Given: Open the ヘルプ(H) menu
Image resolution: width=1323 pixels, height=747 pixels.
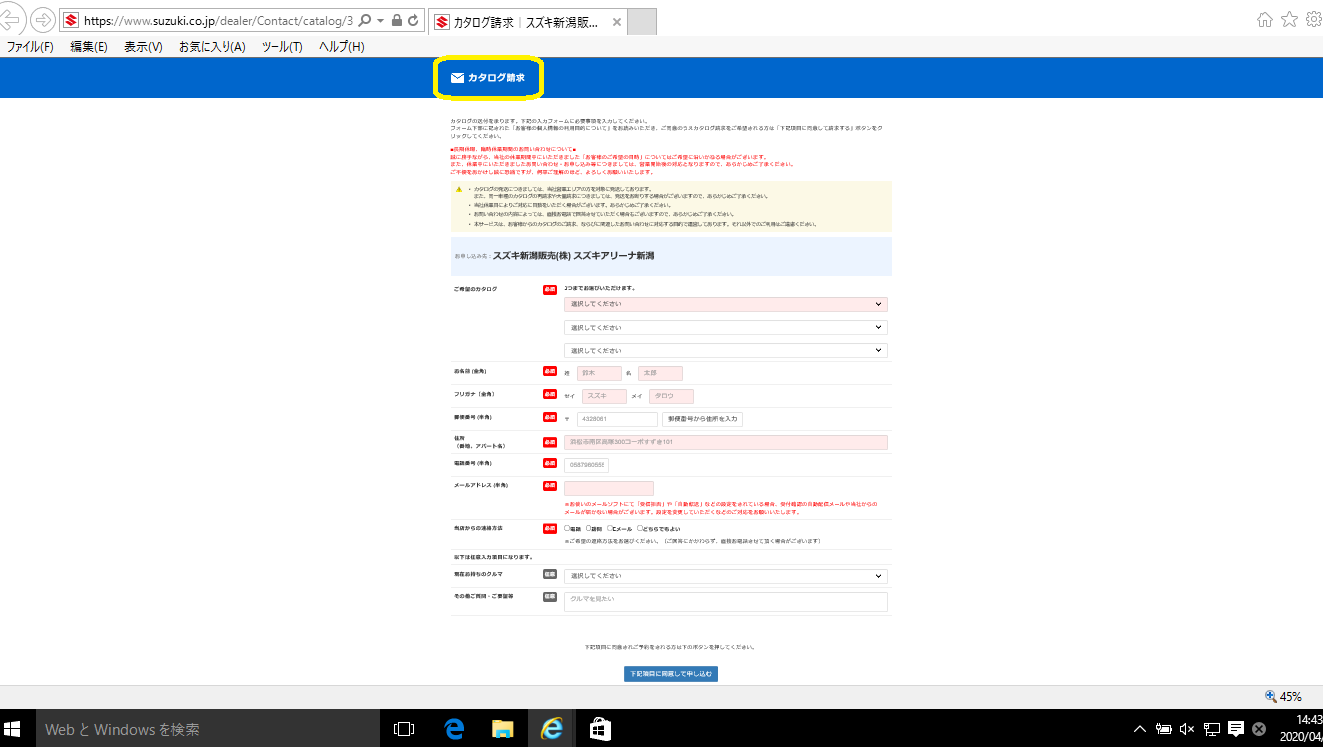Looking at the screenshot, I should 341,47.
